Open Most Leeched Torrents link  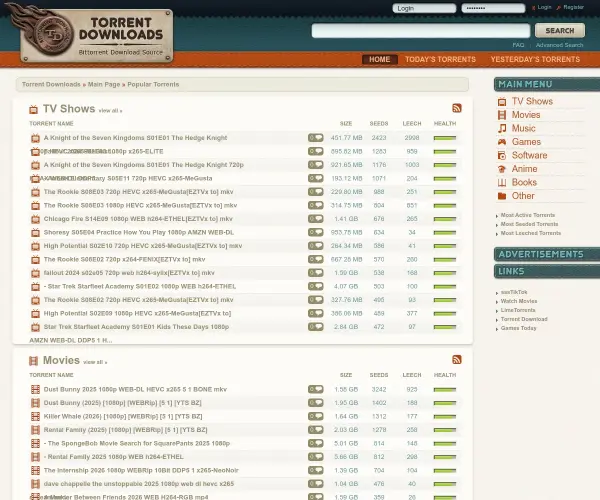(531, 233)
